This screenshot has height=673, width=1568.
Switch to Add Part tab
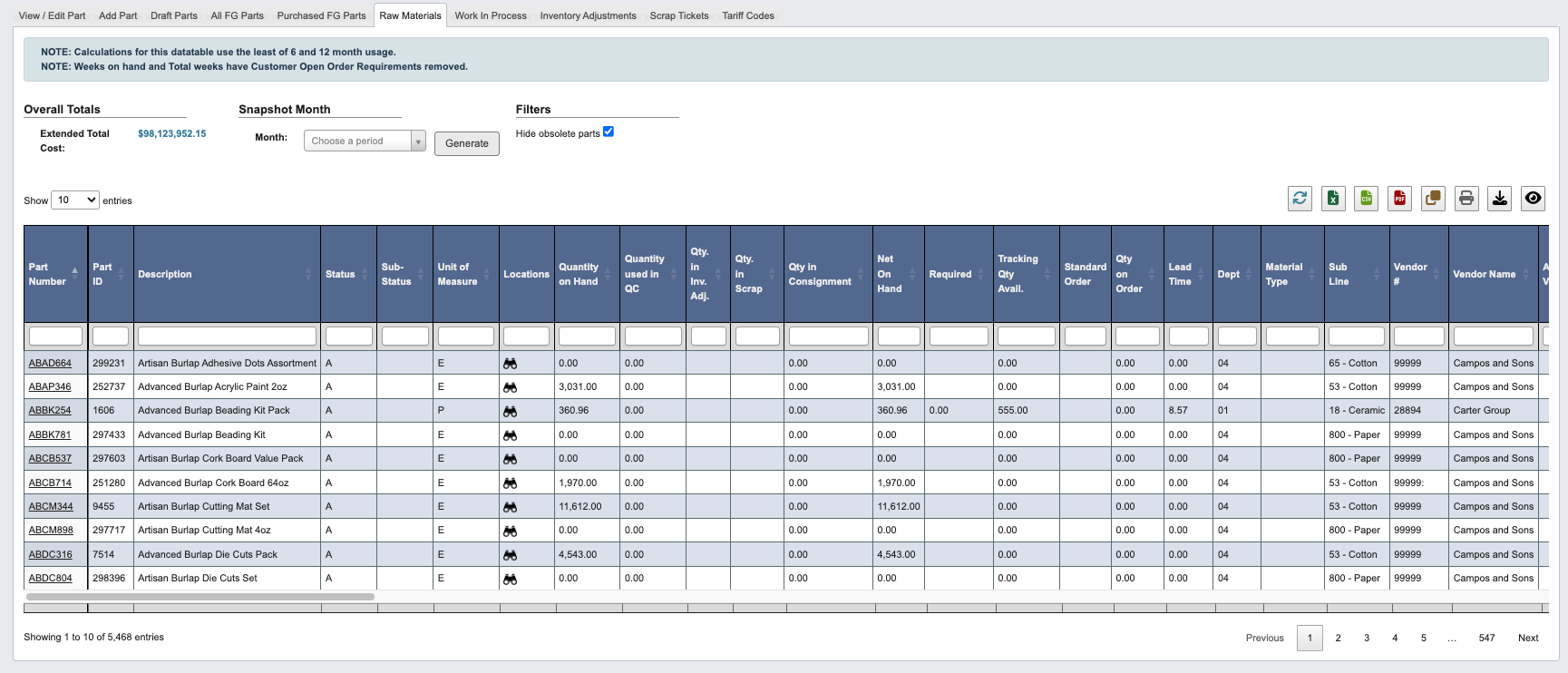click(x=118, y=15)
